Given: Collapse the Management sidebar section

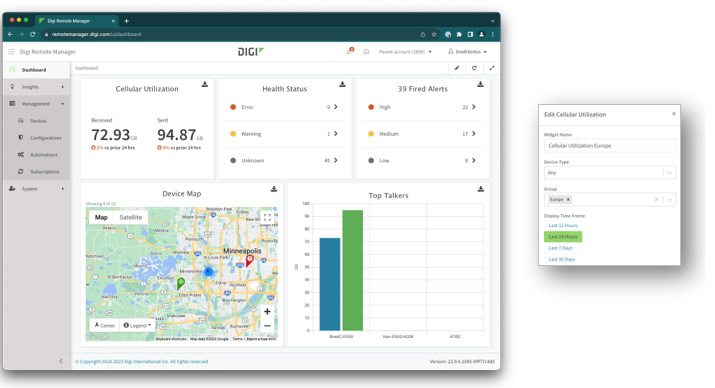Looking at the screenshot, I should click(x=36, y=104).
